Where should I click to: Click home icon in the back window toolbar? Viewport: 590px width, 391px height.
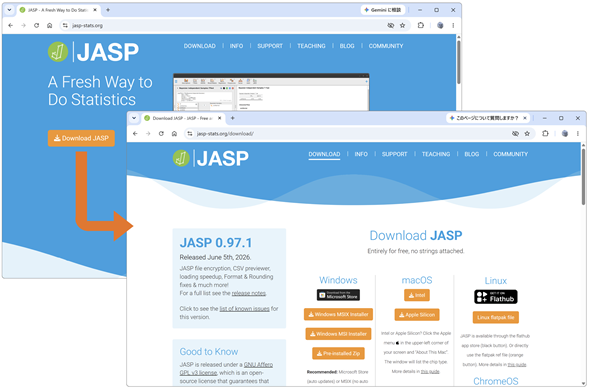click(x=50, y=26)
